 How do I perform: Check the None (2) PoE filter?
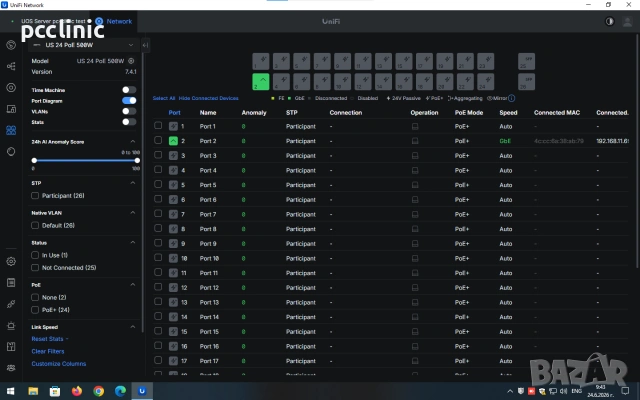pos(35,297)
